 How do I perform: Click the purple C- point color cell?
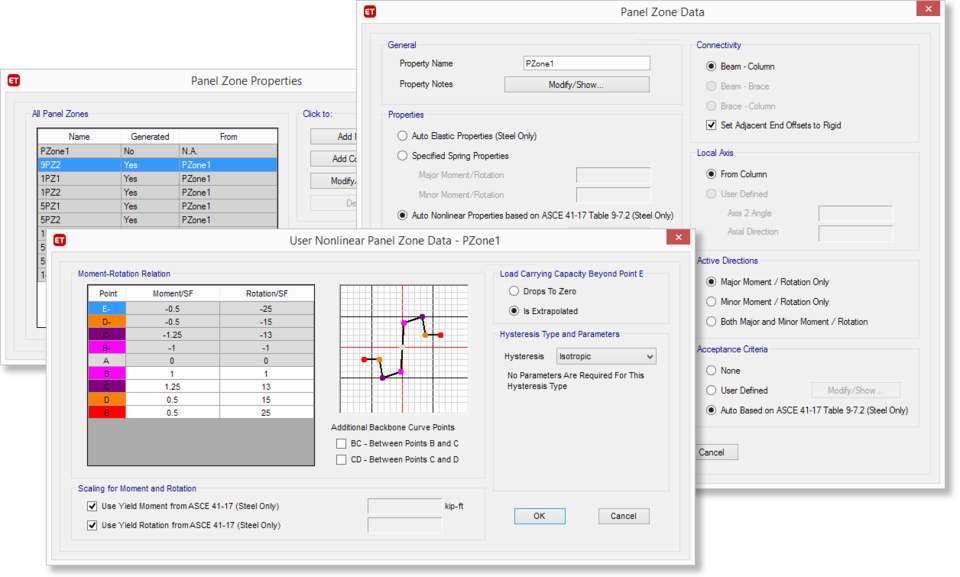[x=107, y=334]
